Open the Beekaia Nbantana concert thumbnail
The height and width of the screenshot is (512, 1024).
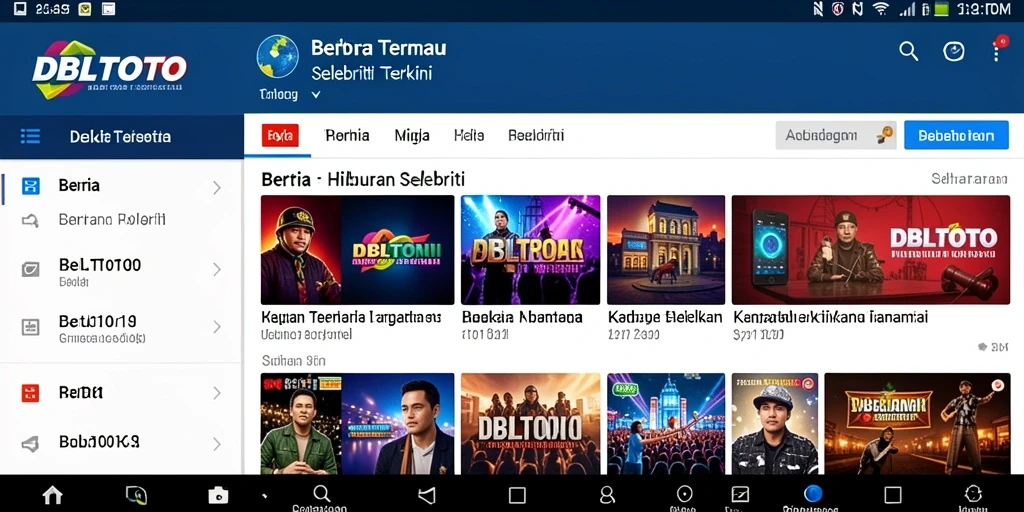pyautogui.click(x=530, y=249)
